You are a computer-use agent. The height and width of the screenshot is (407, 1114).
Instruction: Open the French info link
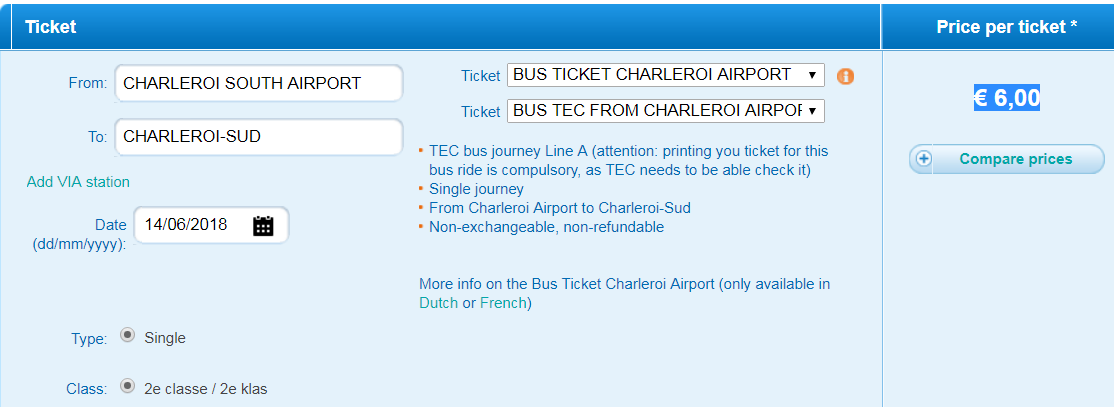tap(503, 303)
